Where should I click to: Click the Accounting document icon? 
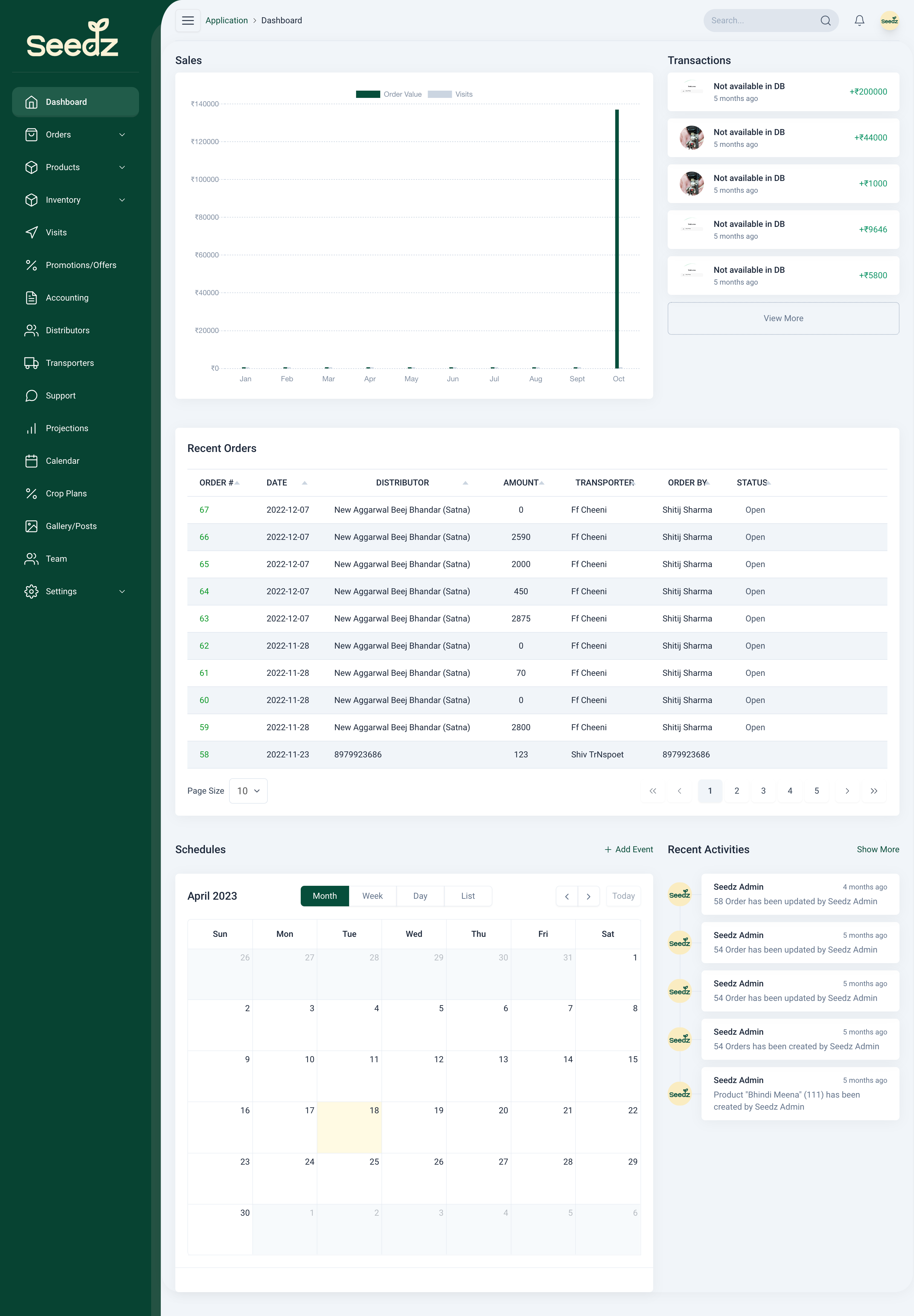point(31,298)
